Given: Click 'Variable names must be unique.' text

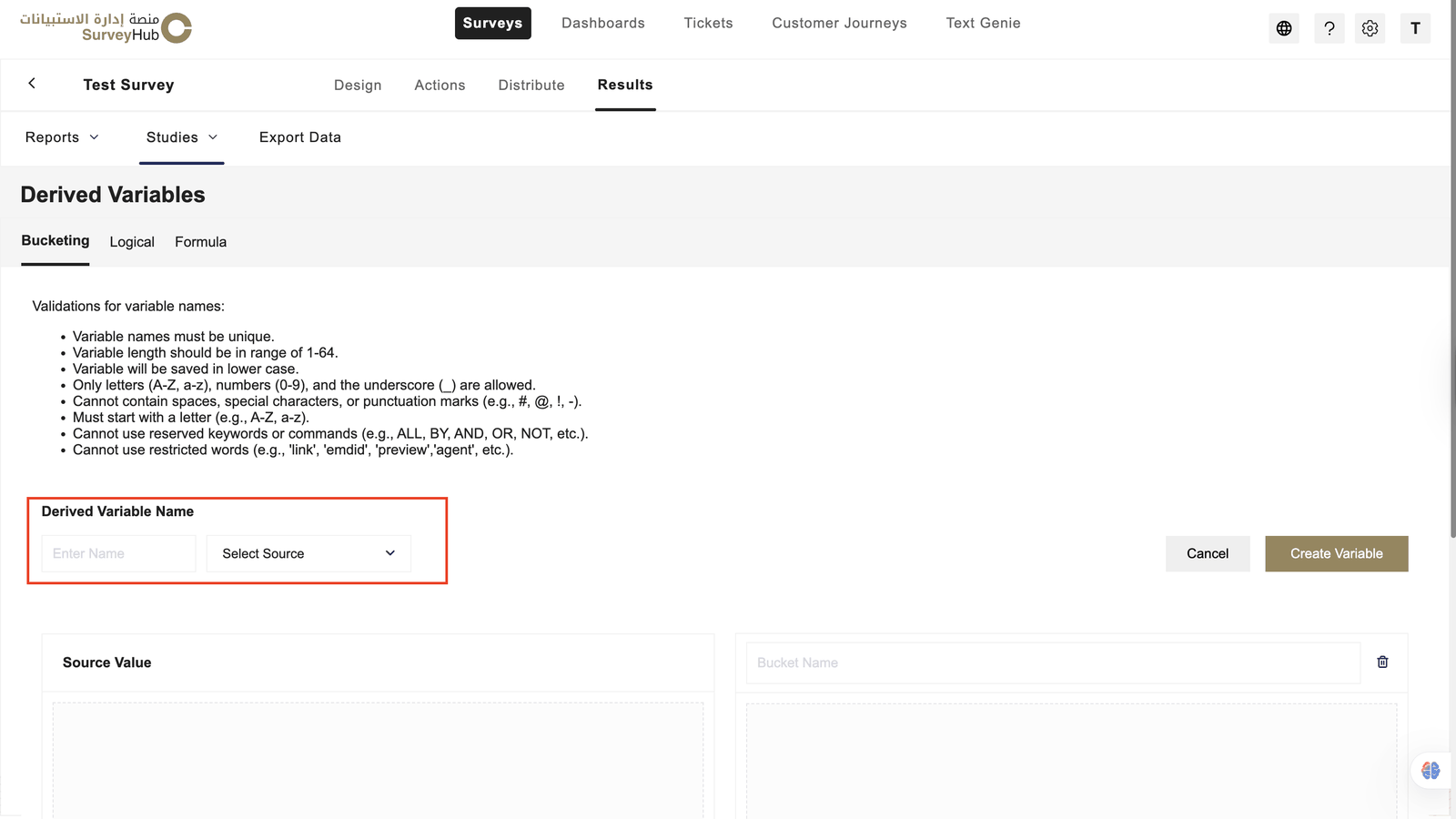Looking at the screenshot, I should (x=173, y=337).
